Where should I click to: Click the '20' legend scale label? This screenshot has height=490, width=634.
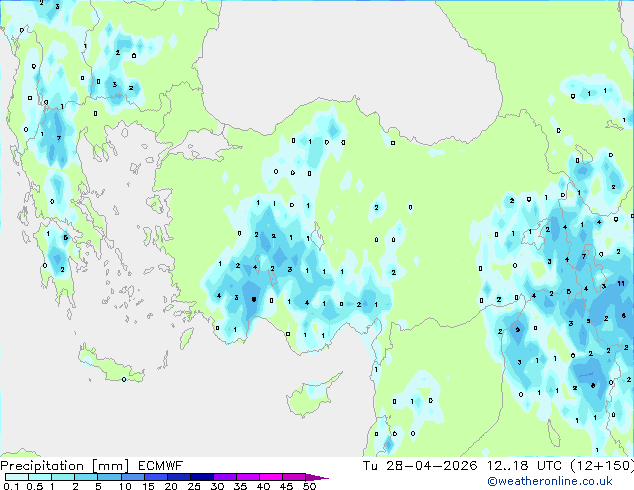click(171, 486)
